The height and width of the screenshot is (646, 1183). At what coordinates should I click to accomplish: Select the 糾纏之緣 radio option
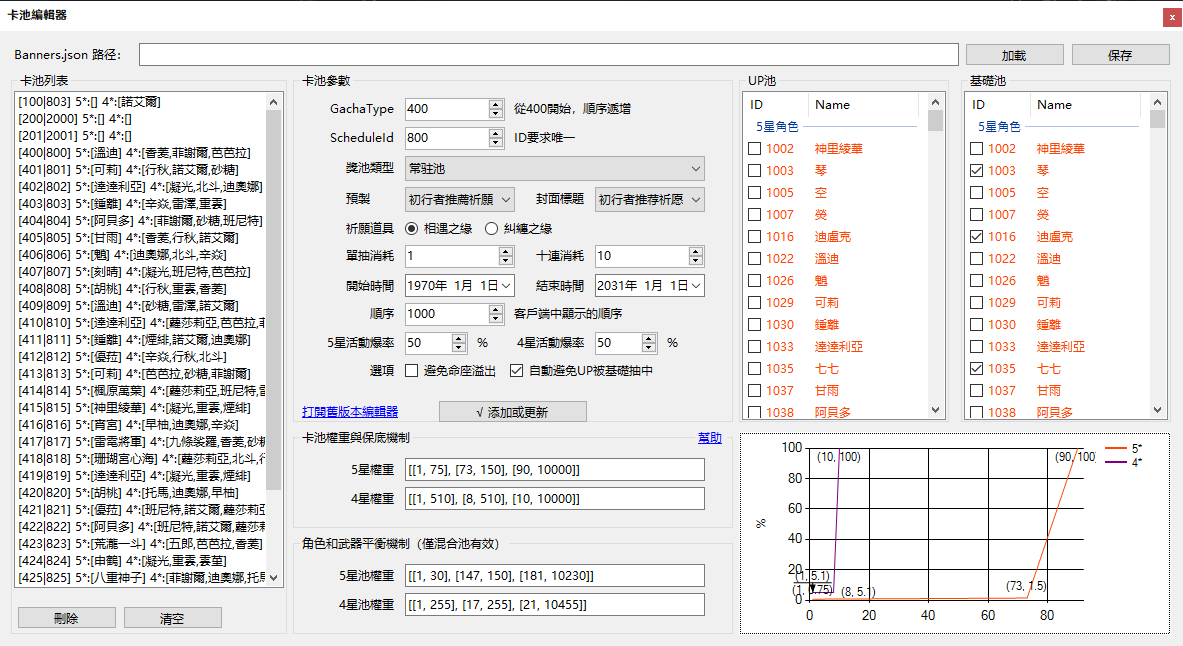coord(491,228)
